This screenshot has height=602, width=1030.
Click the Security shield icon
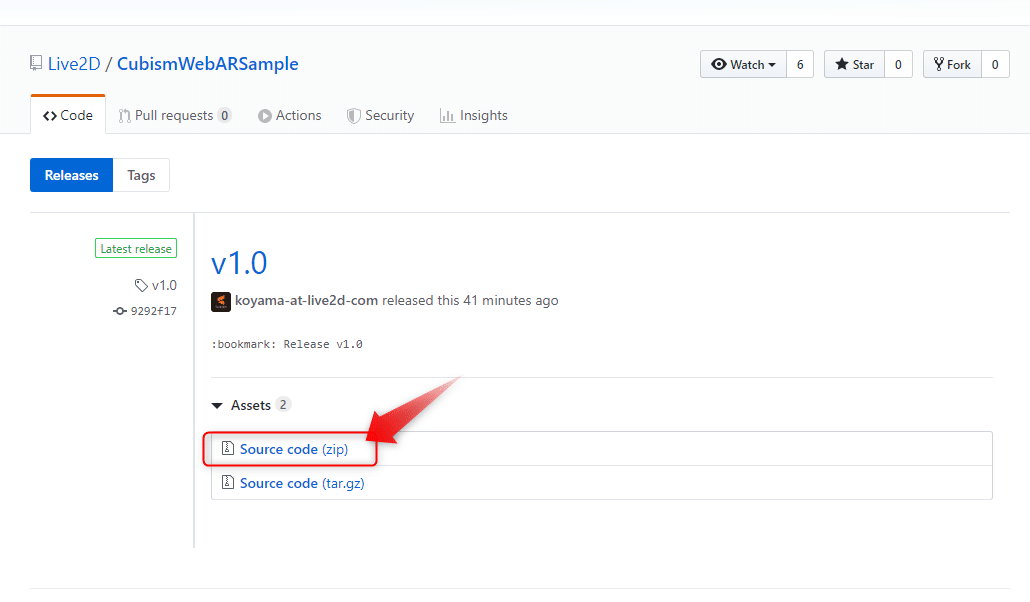(x=353, y=116)
